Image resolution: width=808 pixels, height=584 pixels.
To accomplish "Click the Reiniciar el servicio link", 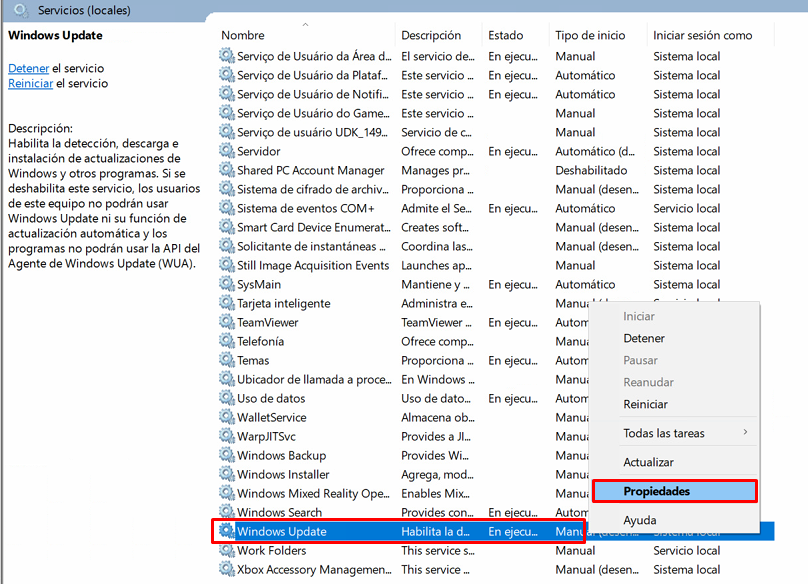I will (x=30, y=83).
